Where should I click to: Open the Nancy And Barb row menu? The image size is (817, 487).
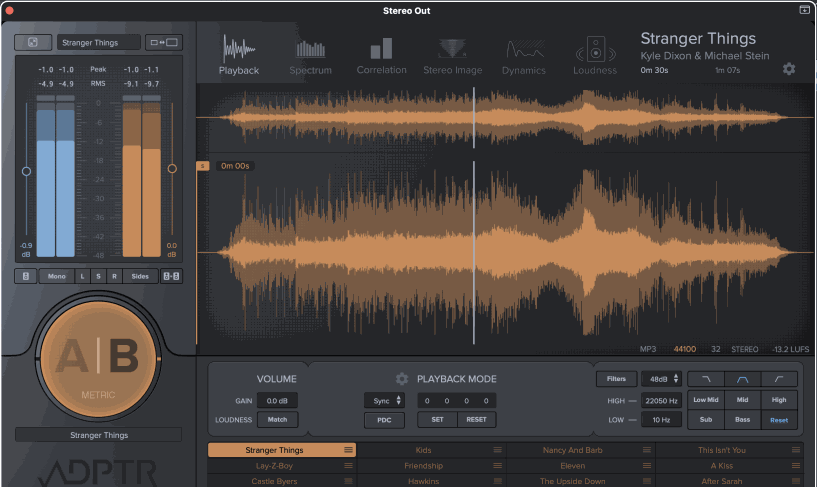pos(647,450)
